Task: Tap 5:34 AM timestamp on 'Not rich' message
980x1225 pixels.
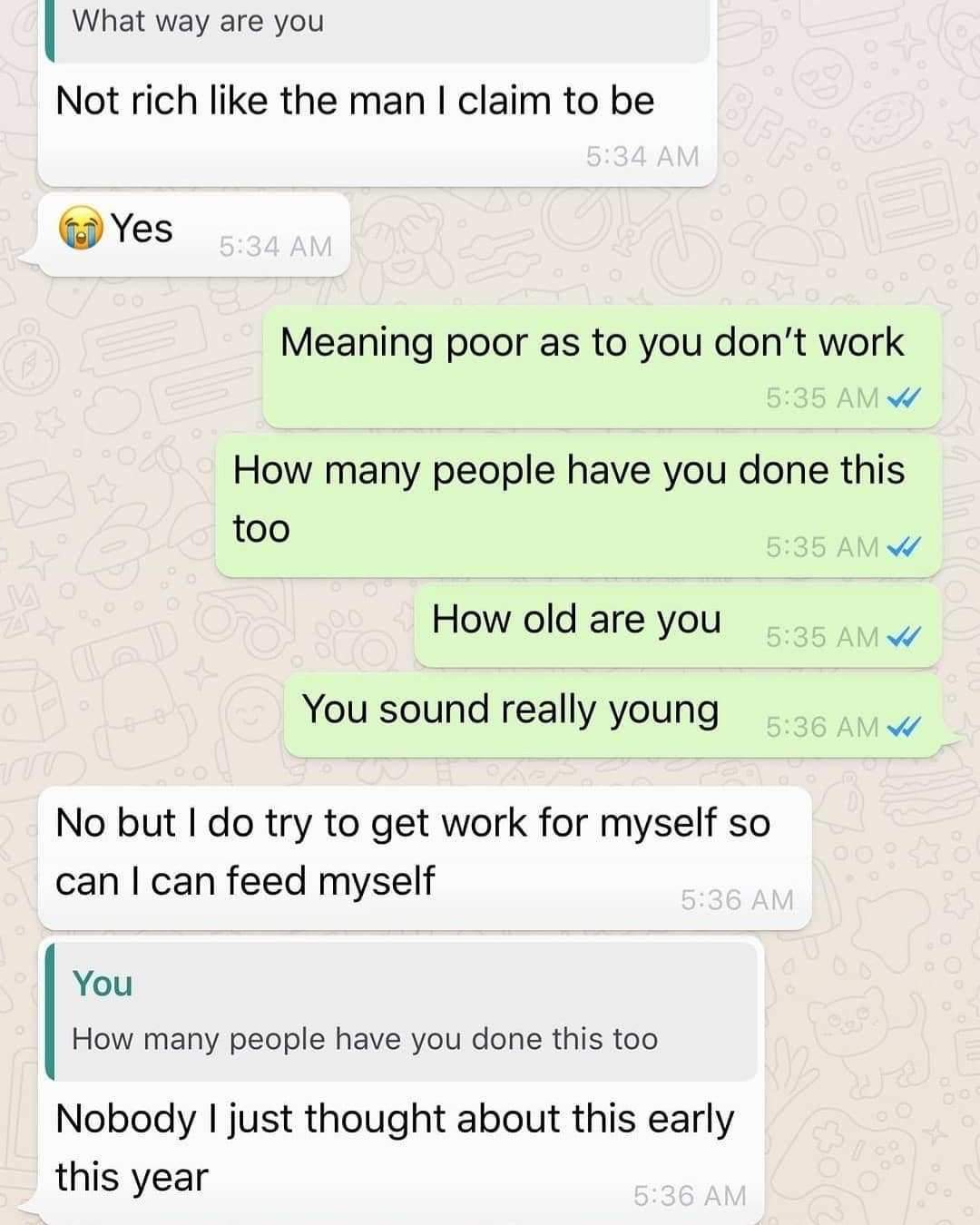Action: coord(642,157)
